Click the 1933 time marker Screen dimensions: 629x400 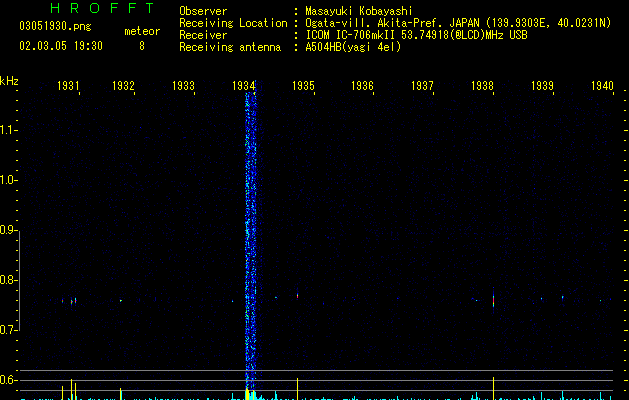point(183,85)
